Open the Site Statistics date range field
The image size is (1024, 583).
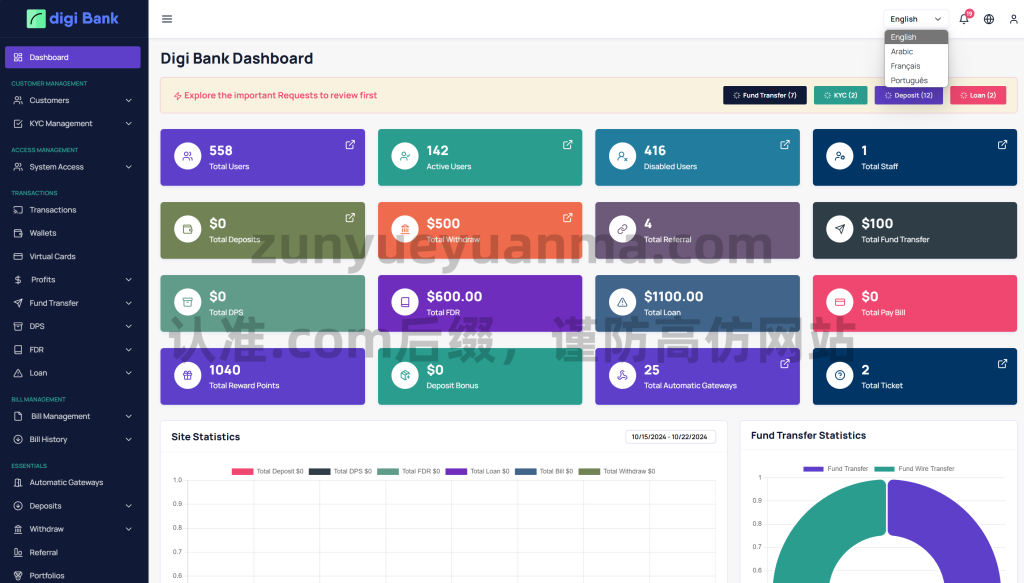(x=670, y=437)
